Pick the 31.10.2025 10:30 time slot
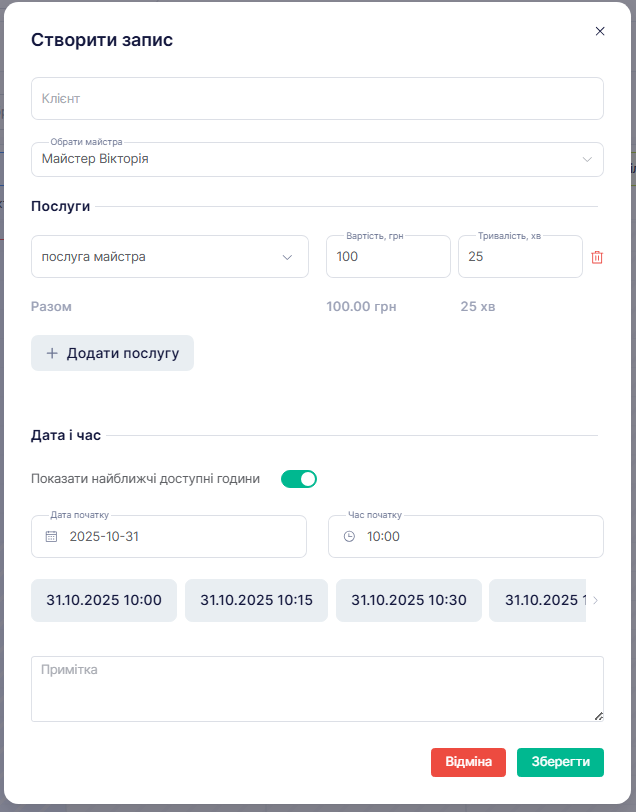Screen dimensions: 636x812 [x=408, y=600]
